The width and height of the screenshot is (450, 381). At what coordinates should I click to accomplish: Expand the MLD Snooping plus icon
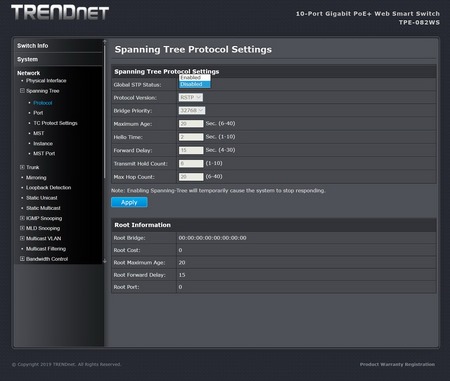pyautogui.click(x=22, y=228)
